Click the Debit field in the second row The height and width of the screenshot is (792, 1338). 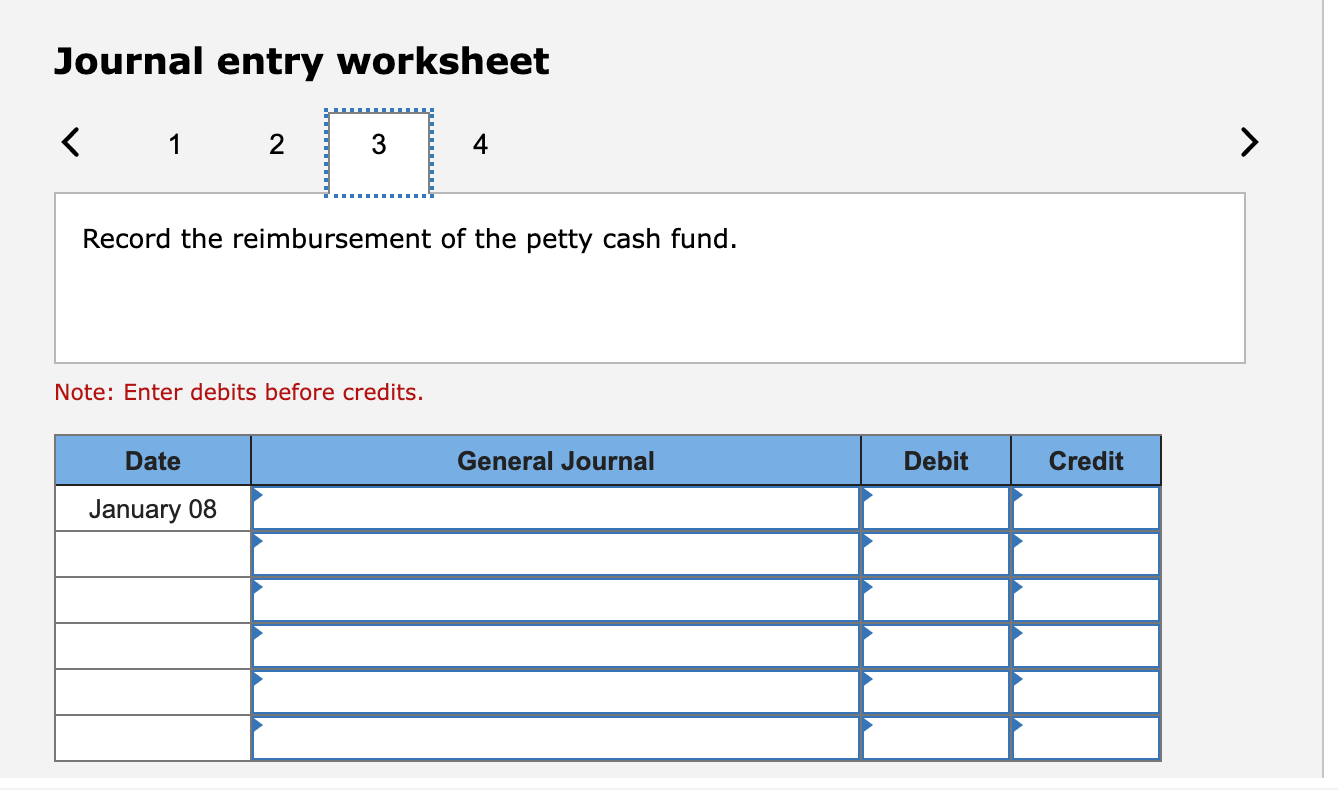(x=935, y=553)
